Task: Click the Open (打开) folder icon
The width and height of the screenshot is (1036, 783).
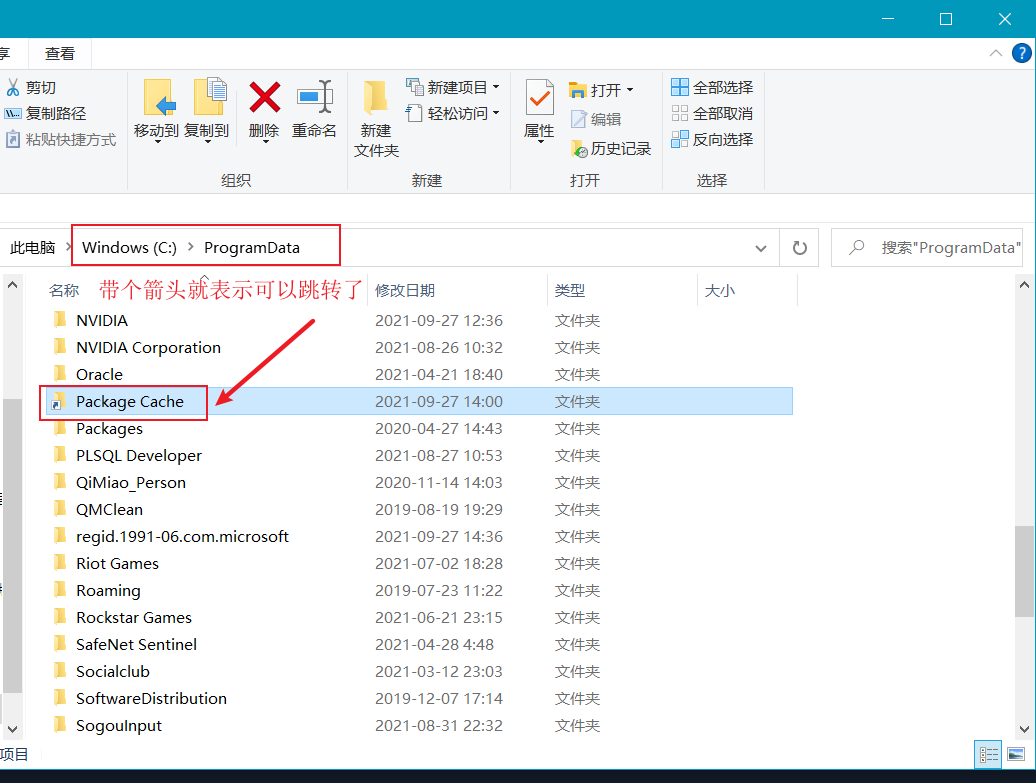Action: [577, 89]
